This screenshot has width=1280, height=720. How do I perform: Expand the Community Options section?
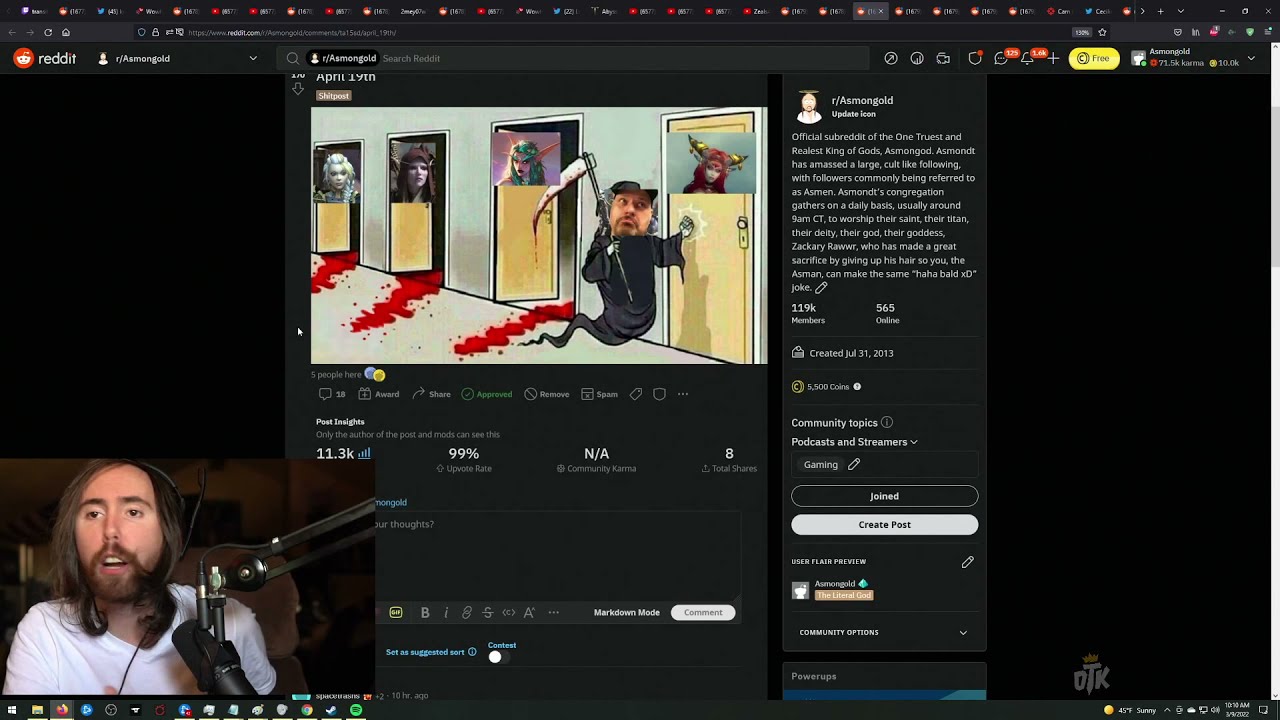tap(885, 632)
